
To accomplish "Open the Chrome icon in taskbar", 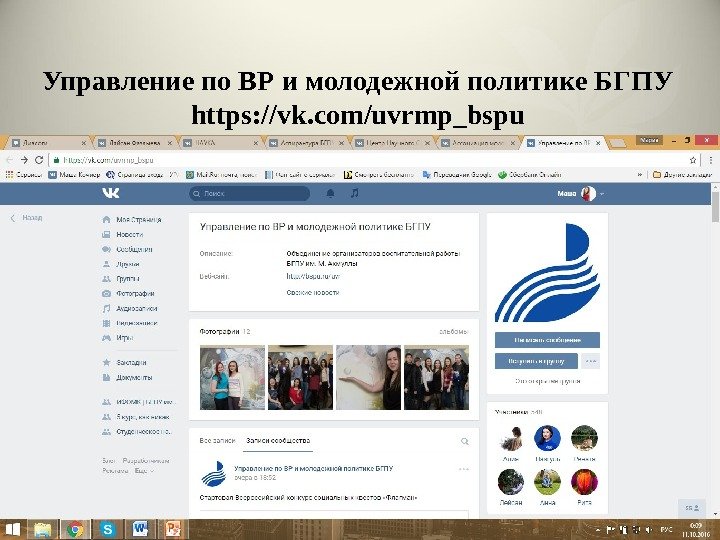I will tap(75, 529).
